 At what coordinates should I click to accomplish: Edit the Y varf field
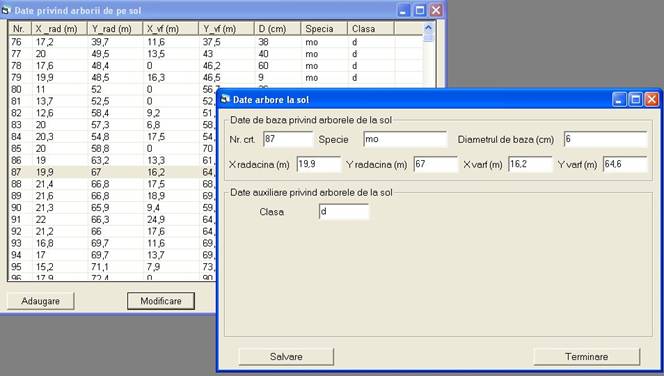click(x=625, y=164)
